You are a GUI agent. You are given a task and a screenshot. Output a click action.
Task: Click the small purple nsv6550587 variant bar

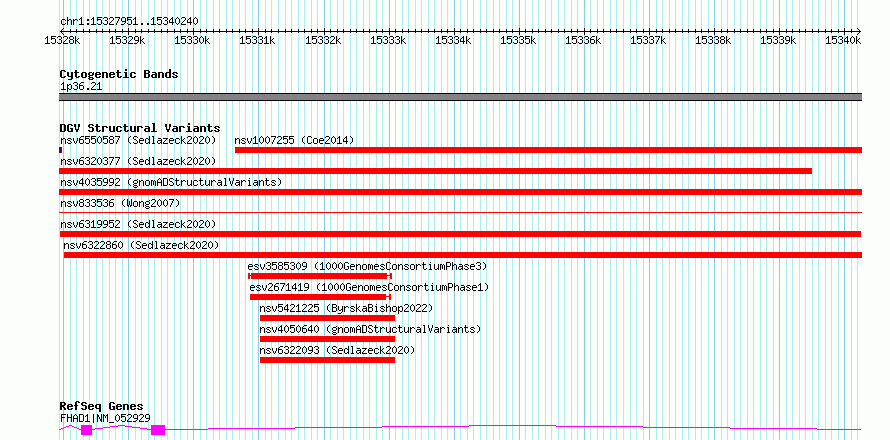61,150
